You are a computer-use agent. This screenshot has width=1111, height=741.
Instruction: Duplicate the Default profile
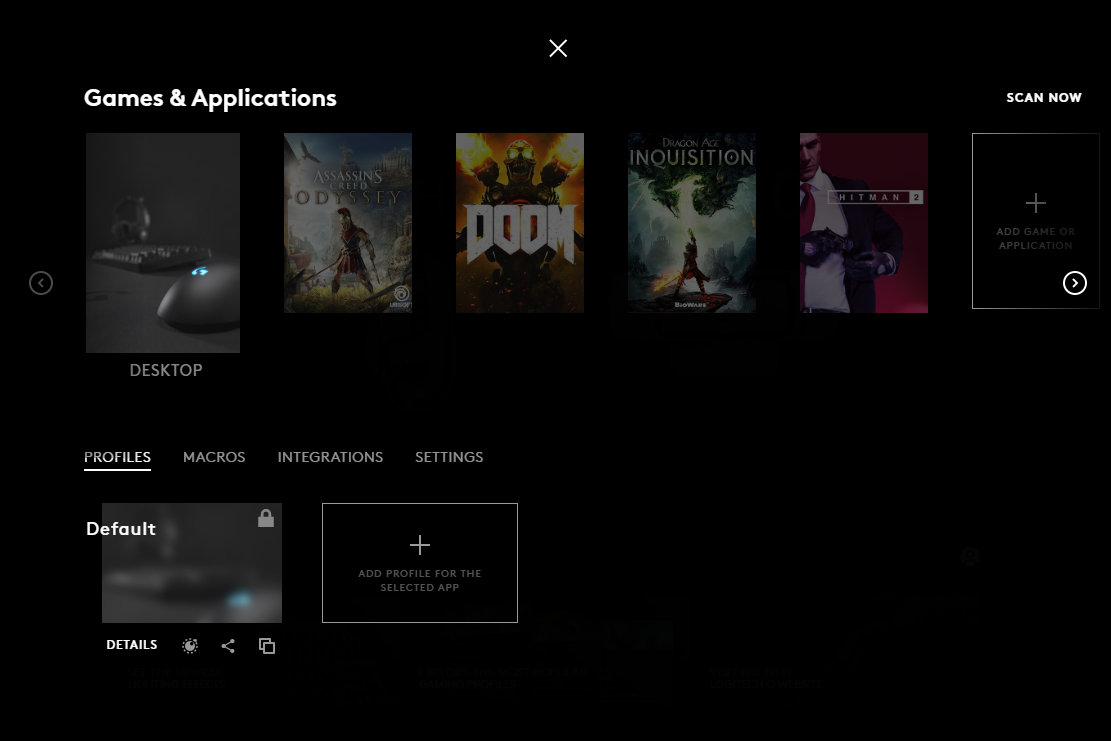pos(267,645)
